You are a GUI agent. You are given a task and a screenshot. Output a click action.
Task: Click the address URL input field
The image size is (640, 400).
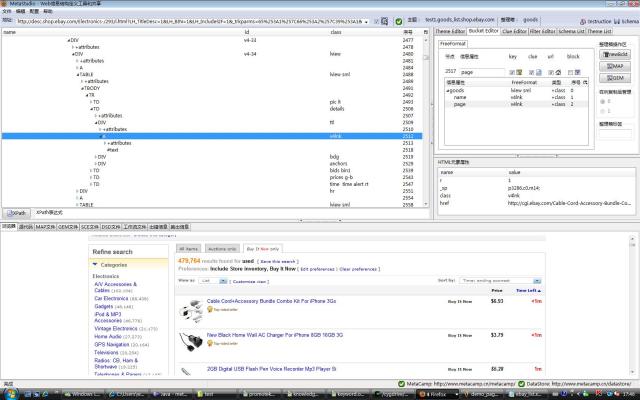click(x=190, y=21)
